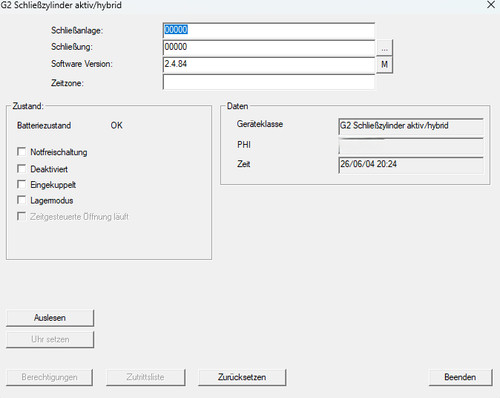Click the PHI value field
This screenshot has height=398, width=500.
[x=411, y=146]
